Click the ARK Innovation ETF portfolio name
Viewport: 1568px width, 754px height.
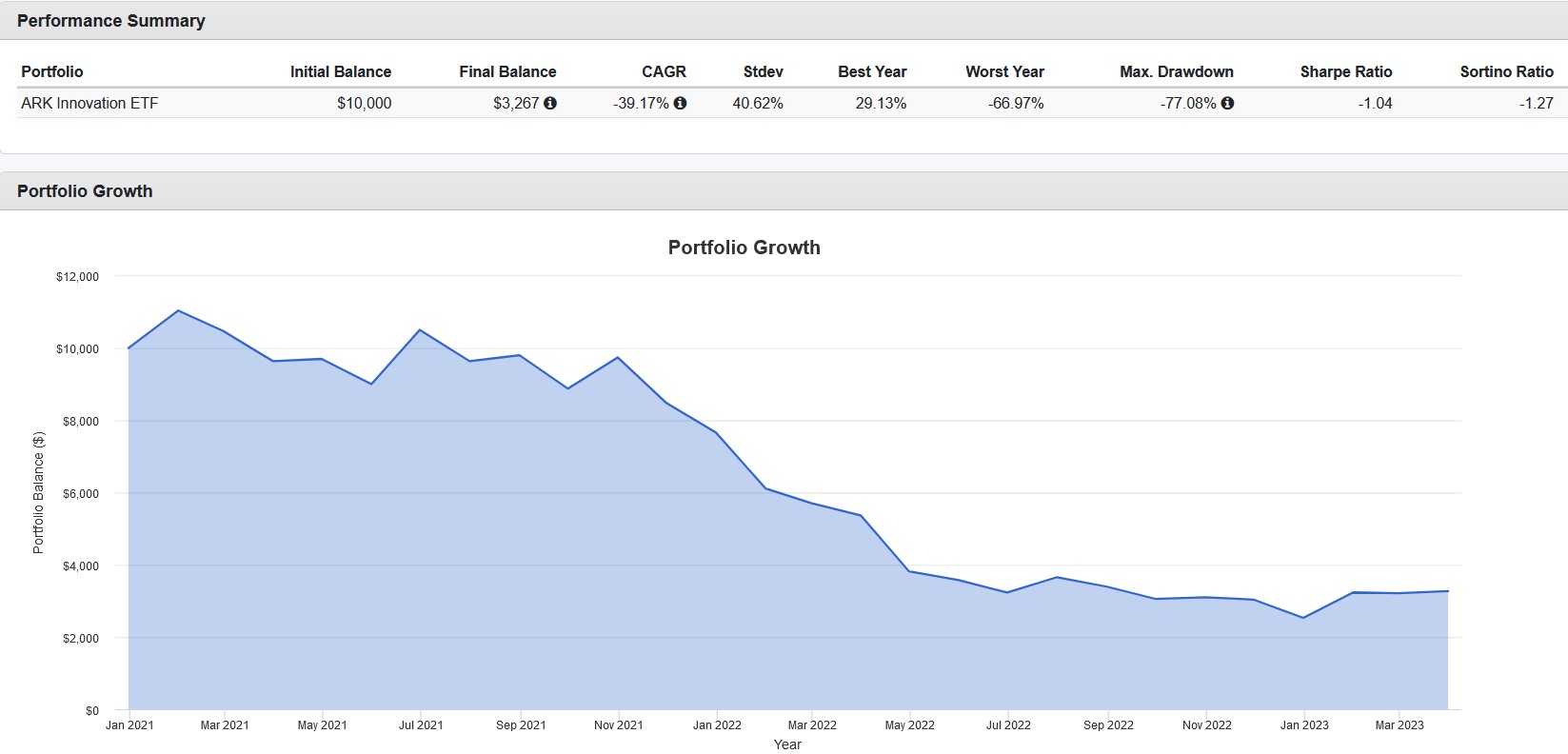(x=89, y=103)
